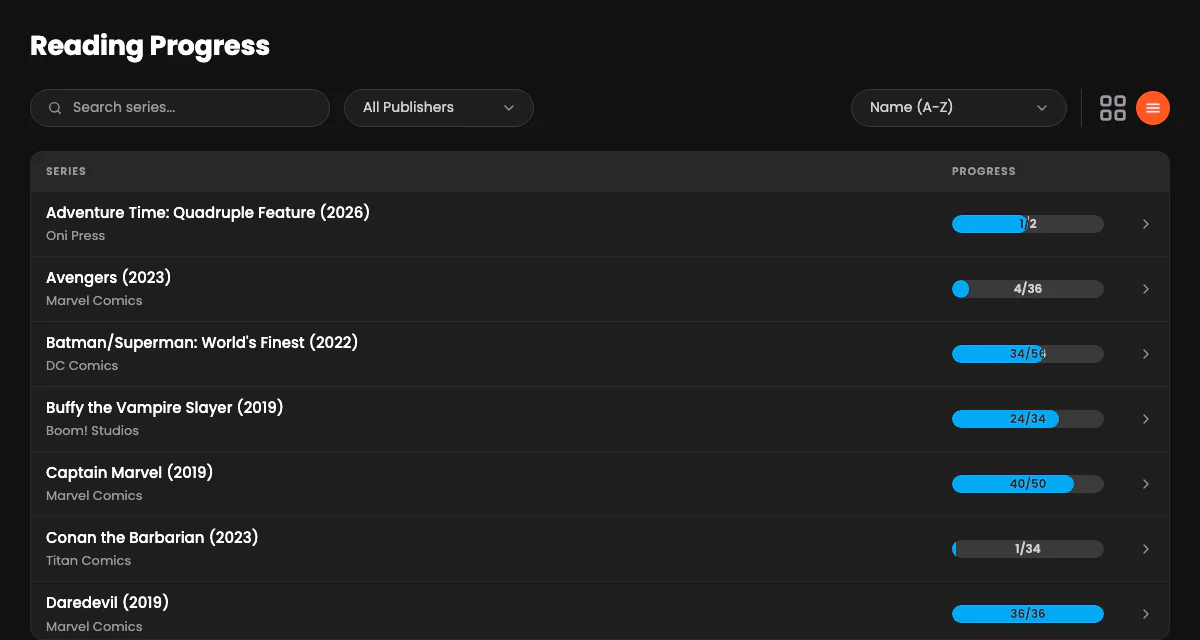Click Daredevil 36/36 progress bar
Screen dimensions: 1200x640
pyautogui.click(x=1028, y=614)
